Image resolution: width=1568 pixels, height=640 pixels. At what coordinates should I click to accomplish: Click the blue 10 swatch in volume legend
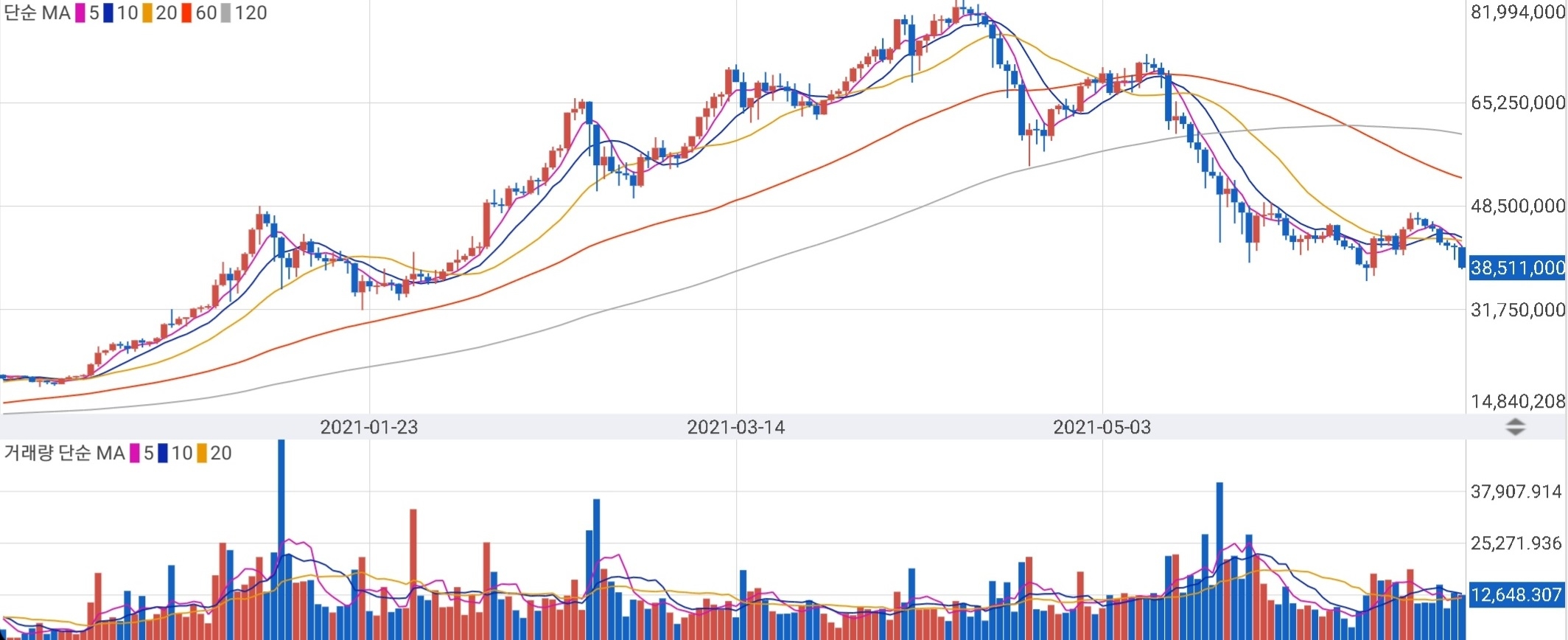click(163, 453)
